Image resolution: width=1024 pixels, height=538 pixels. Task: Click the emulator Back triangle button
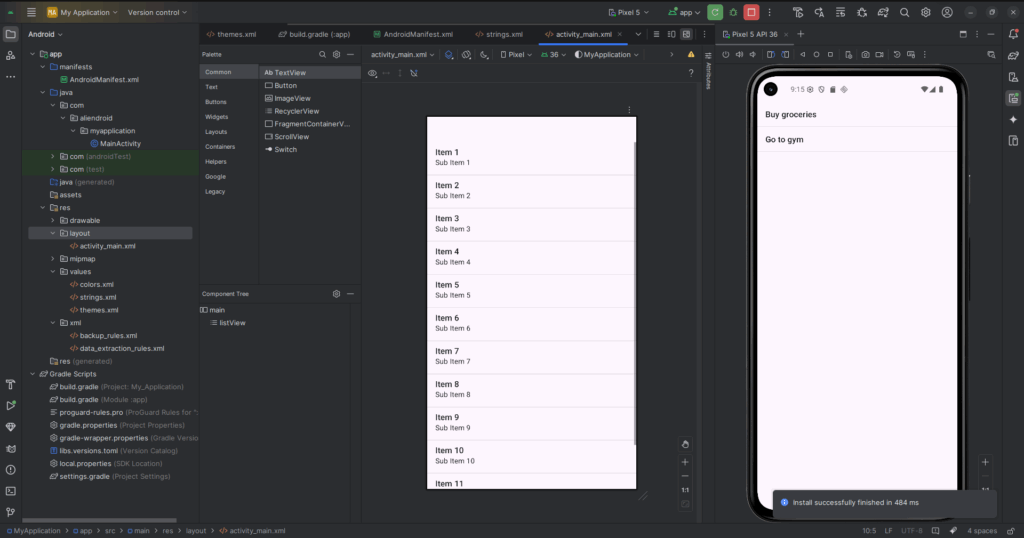click(803, 55)
